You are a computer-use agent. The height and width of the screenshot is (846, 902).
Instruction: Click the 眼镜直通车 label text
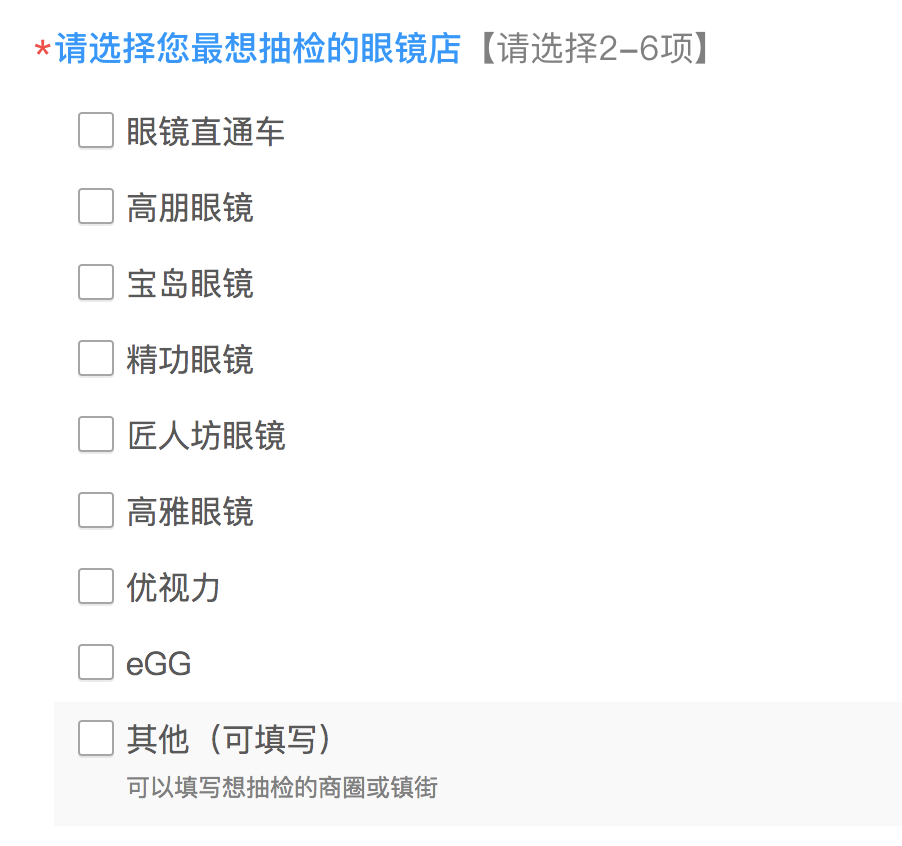204,130
